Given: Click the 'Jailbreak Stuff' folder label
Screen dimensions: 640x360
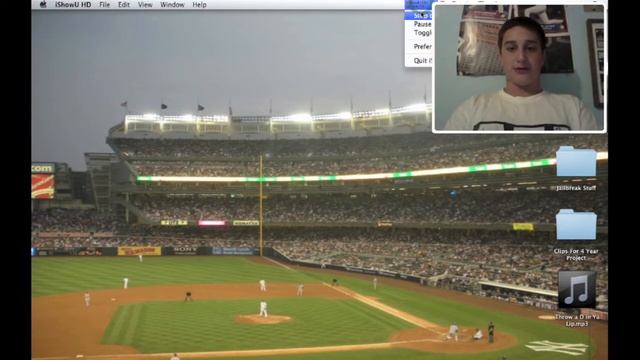Looking at the screenshot, I should 576,188.
